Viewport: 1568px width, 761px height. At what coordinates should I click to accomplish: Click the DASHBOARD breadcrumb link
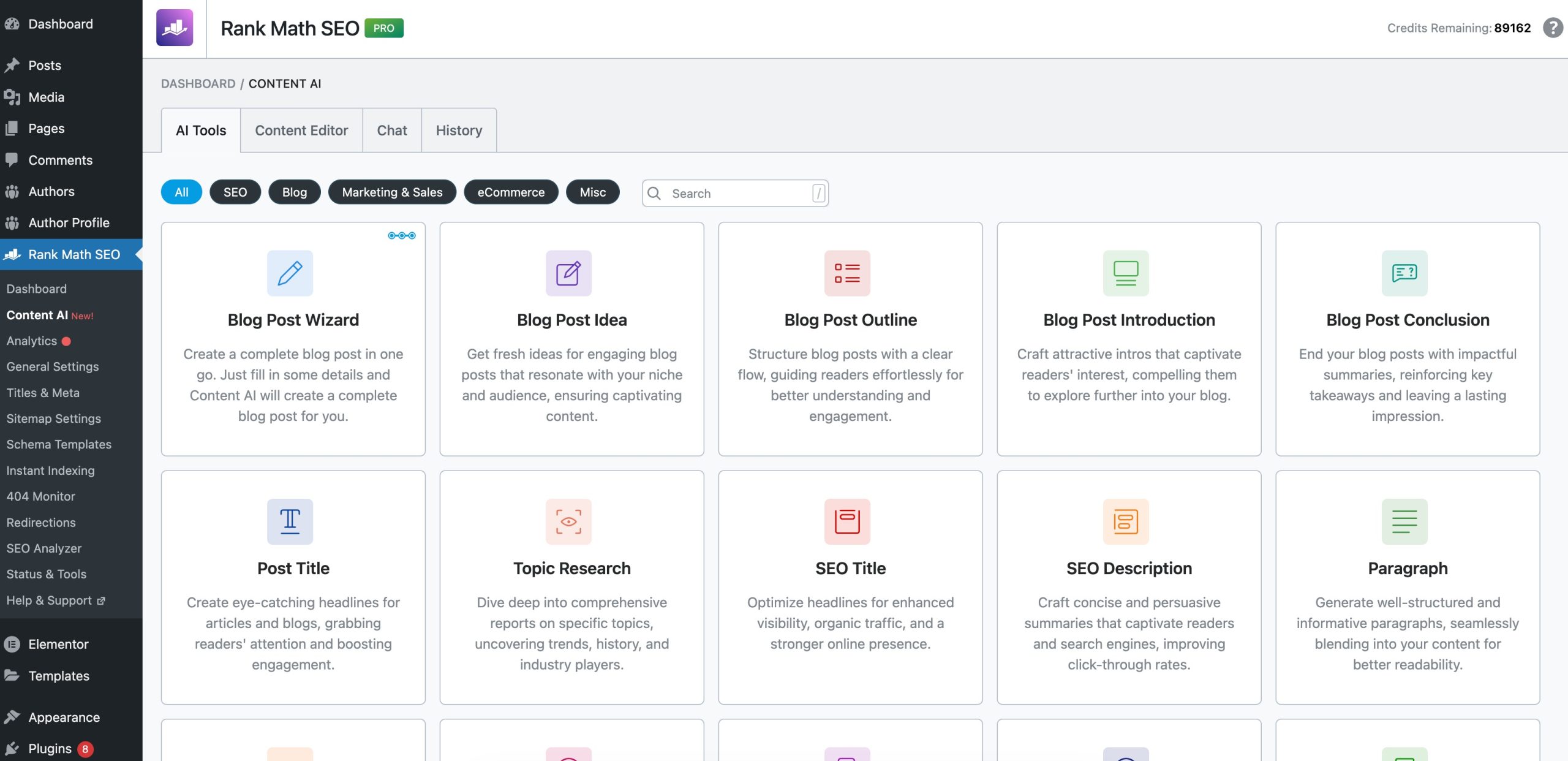(x=198, y=83)
